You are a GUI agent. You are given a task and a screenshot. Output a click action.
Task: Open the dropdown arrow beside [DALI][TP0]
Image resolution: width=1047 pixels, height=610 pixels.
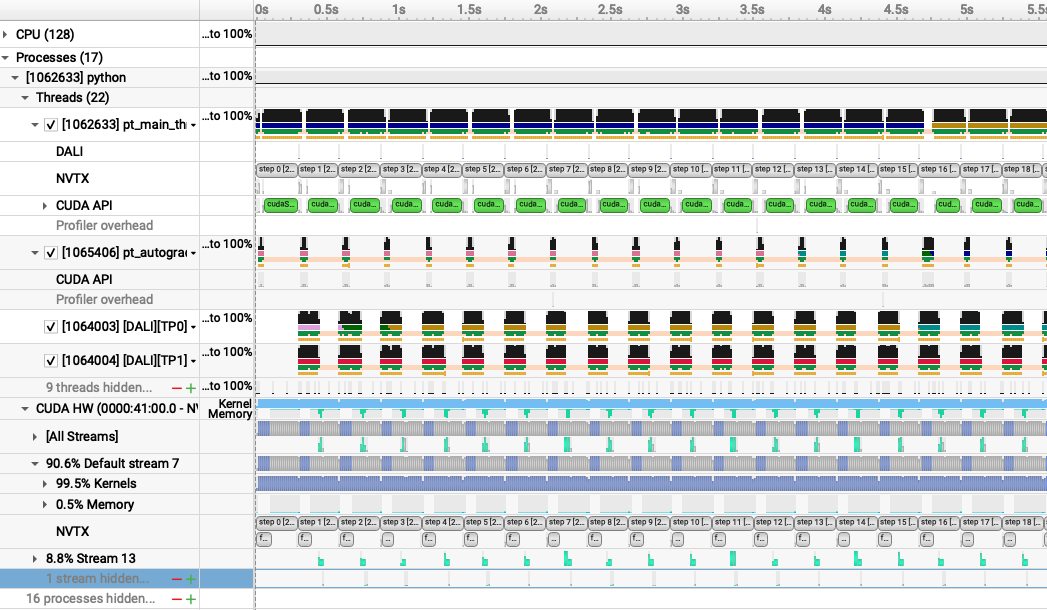coord(193,327)
